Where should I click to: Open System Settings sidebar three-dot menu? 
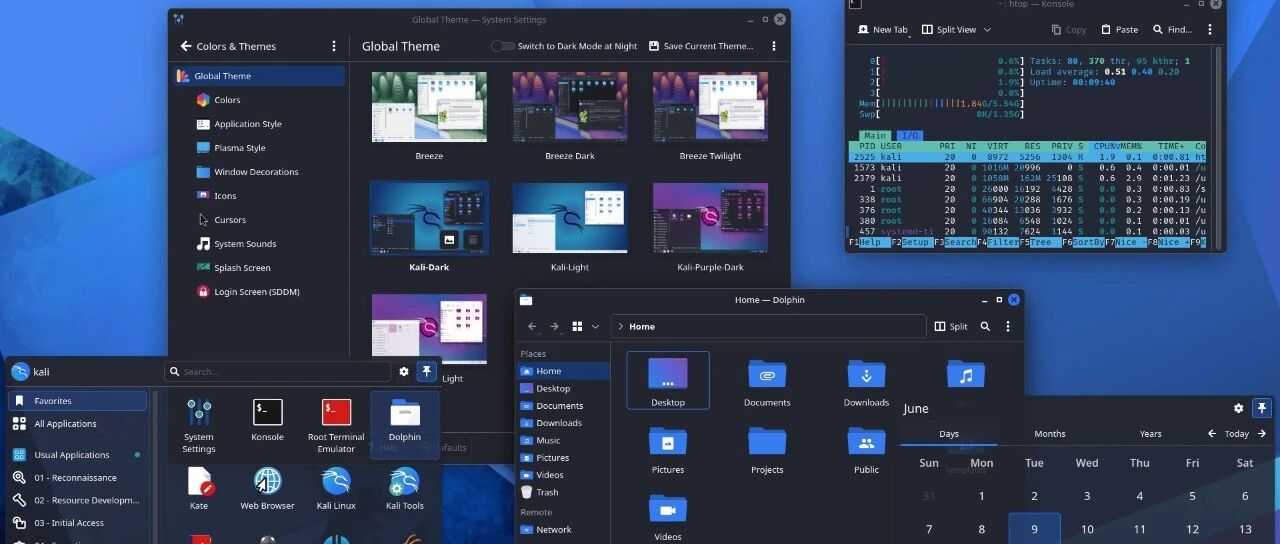334,46
